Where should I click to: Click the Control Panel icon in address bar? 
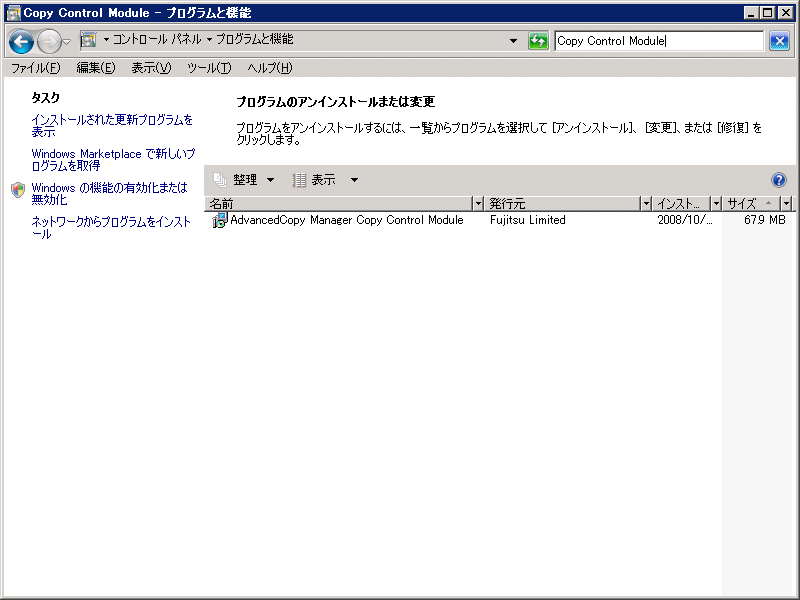89,40
